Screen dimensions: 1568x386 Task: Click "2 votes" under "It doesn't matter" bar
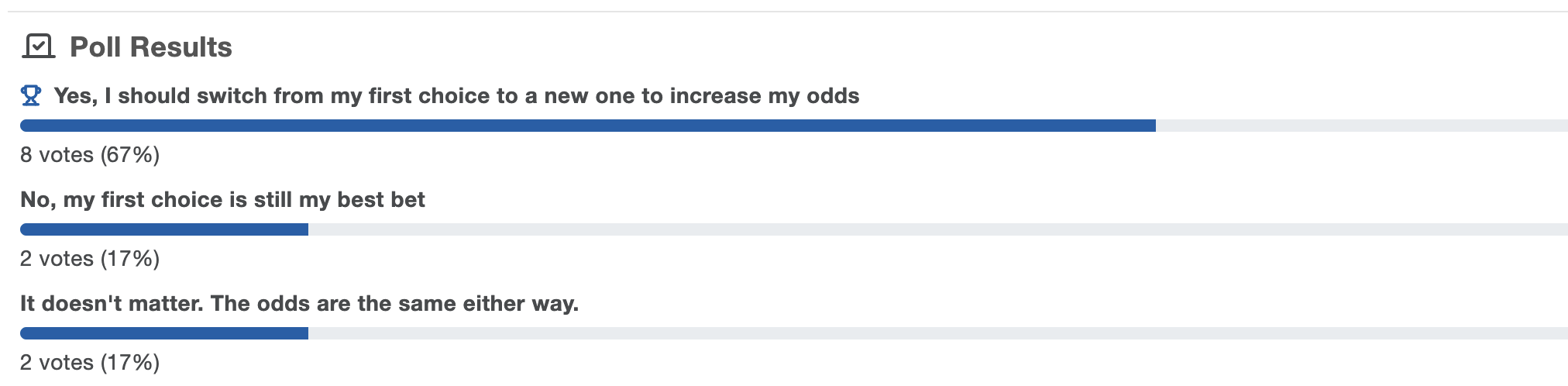pyautogui.click(x=57, y=363)
